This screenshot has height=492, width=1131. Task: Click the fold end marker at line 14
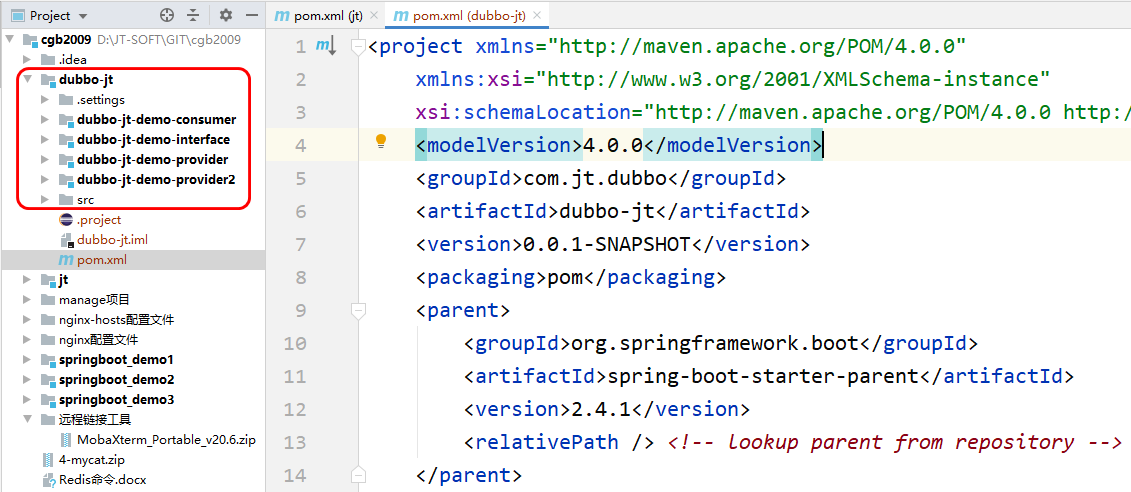pyautogui.click(x=358, y=475)
